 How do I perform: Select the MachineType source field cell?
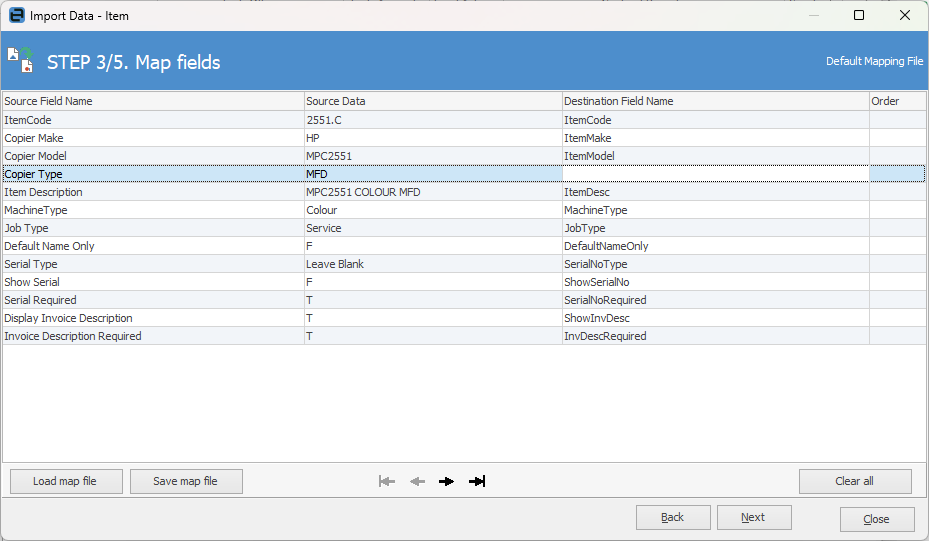click(153, 210)
